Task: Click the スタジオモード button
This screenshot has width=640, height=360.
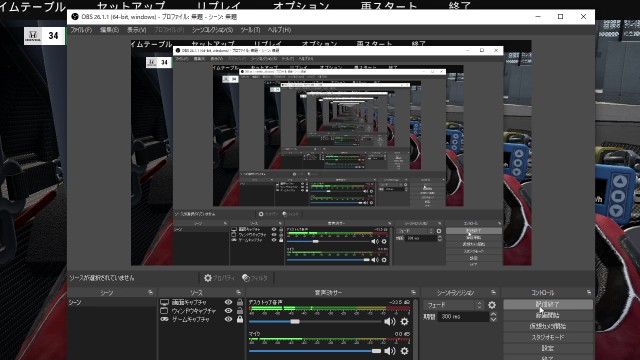Action: [548, 338]
